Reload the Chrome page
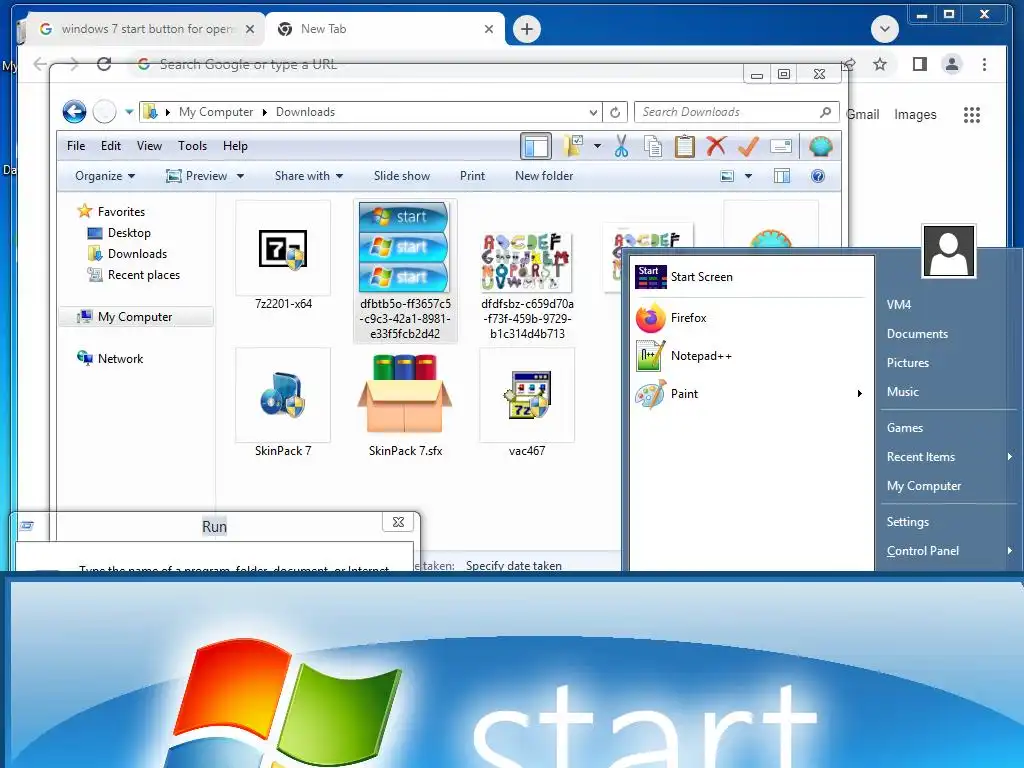The image size is (1024, 768). (104, 64)
